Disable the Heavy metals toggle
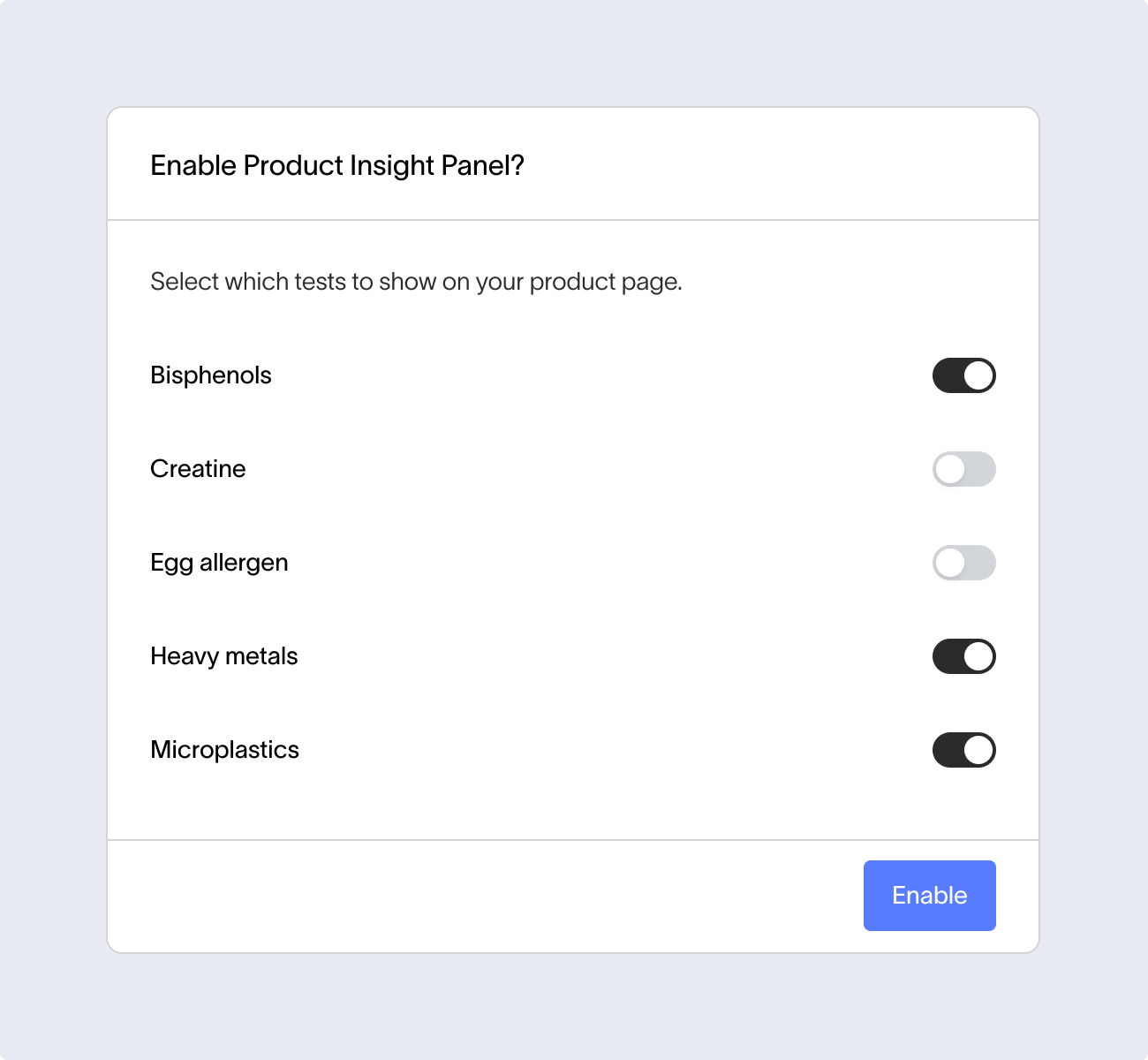The image size is (1148, 1060). tap(964, 656)
